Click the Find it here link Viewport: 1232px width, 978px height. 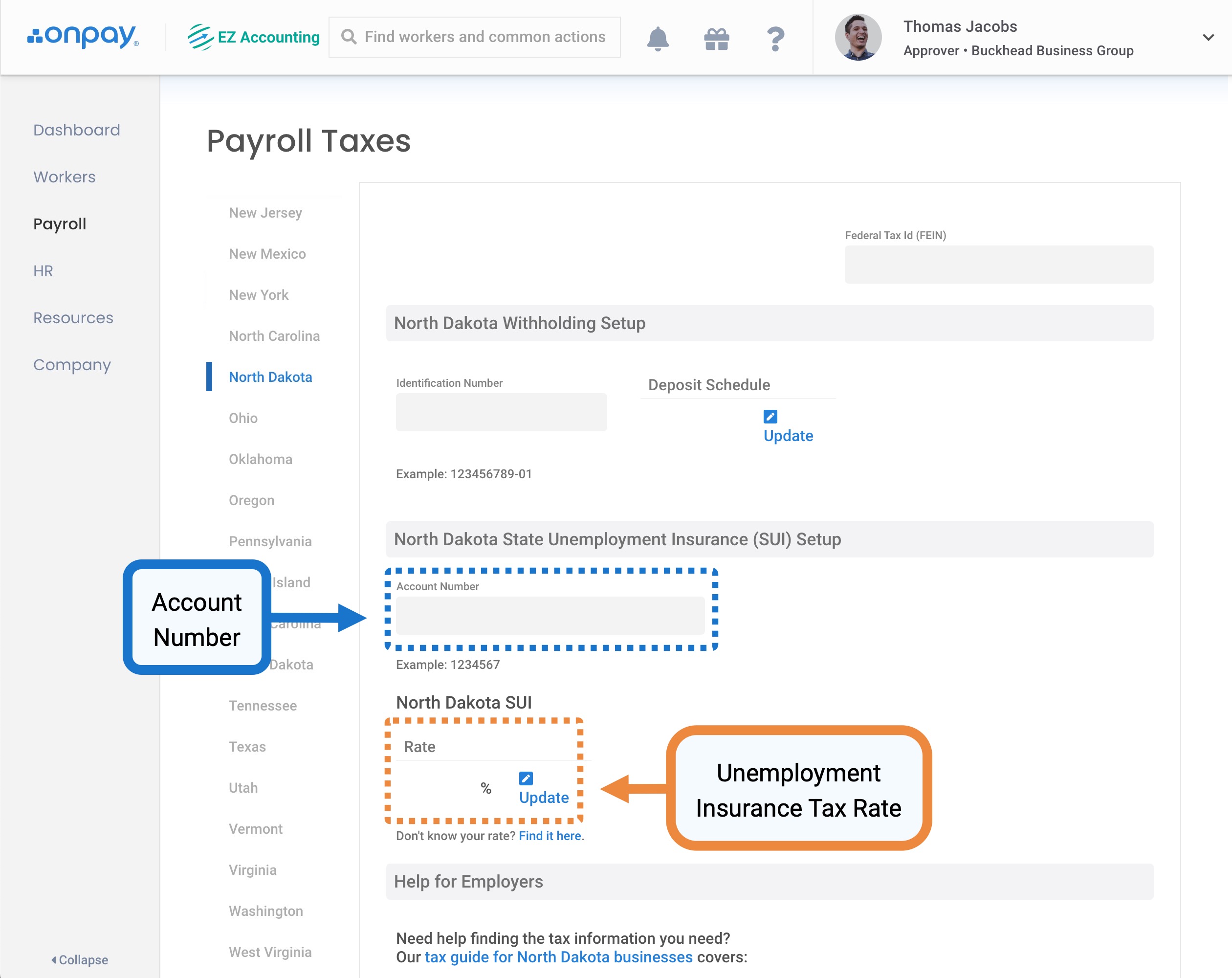[x=550, y=836]
